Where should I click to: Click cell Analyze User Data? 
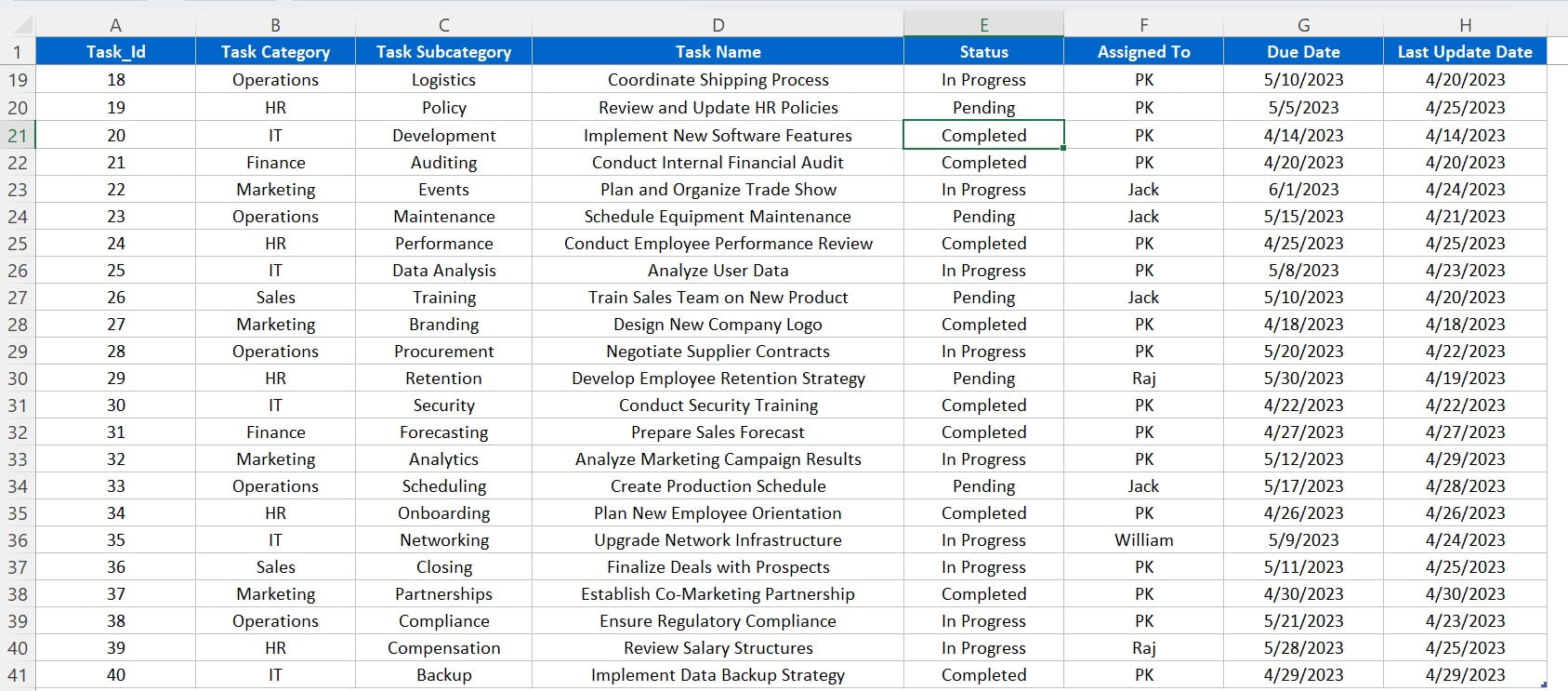(x=718, y=271)
